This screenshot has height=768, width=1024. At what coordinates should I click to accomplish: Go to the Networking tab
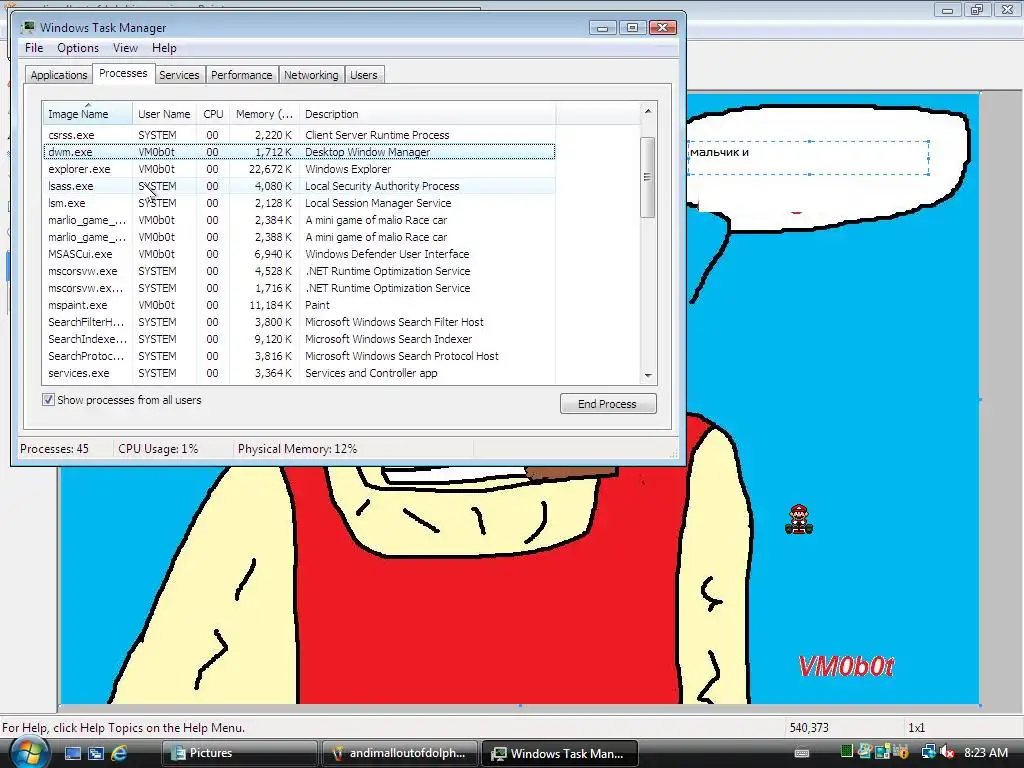[311, 75]
